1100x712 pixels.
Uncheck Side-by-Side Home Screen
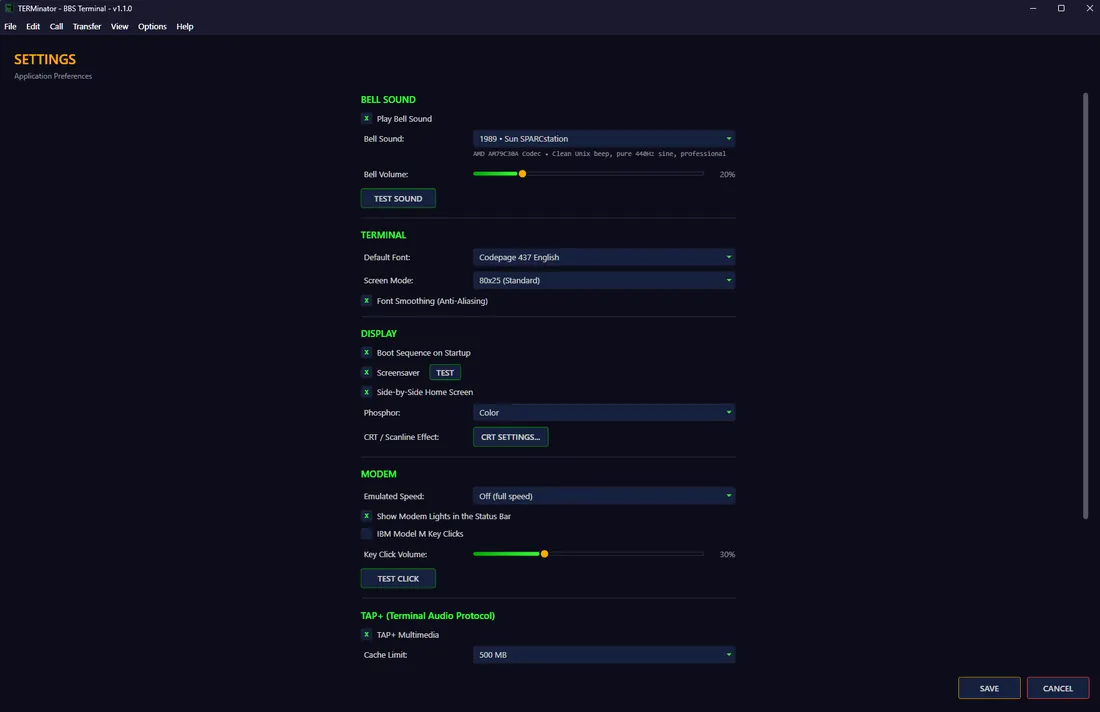pyautogui.click(x=366, y=392)
